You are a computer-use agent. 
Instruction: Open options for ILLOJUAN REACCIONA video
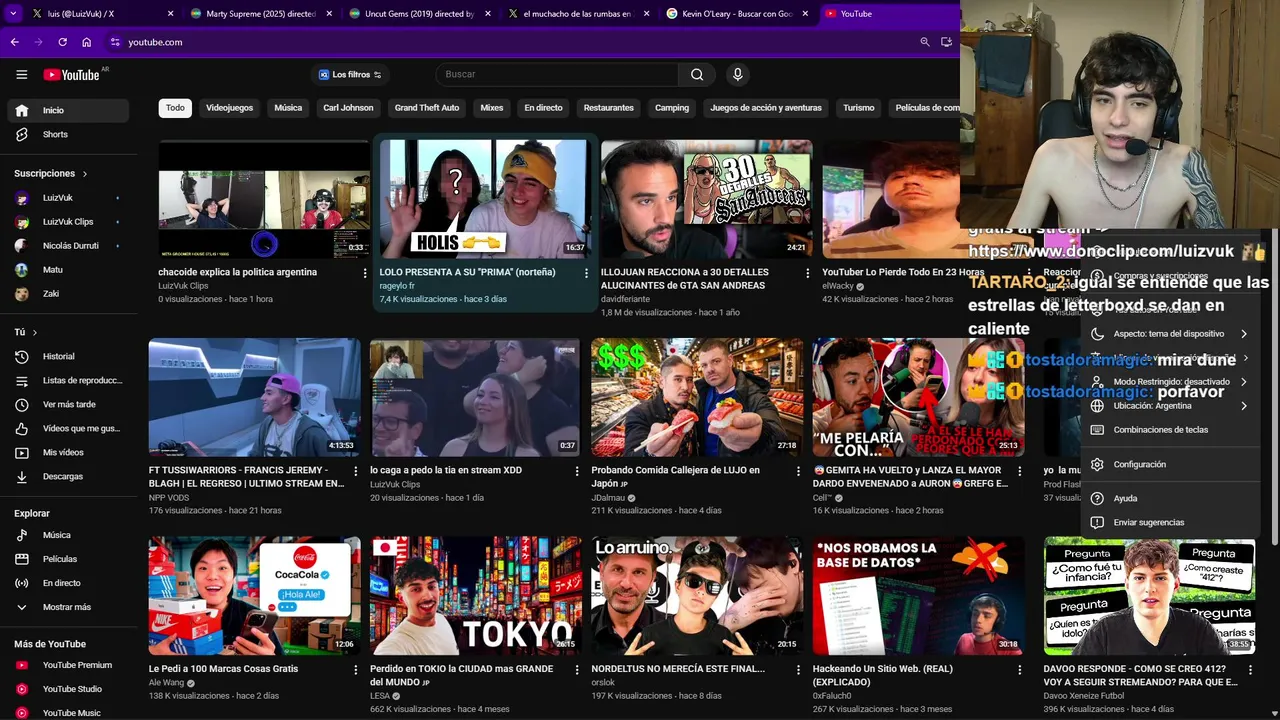pyautogui.click(x=808, y=273)
